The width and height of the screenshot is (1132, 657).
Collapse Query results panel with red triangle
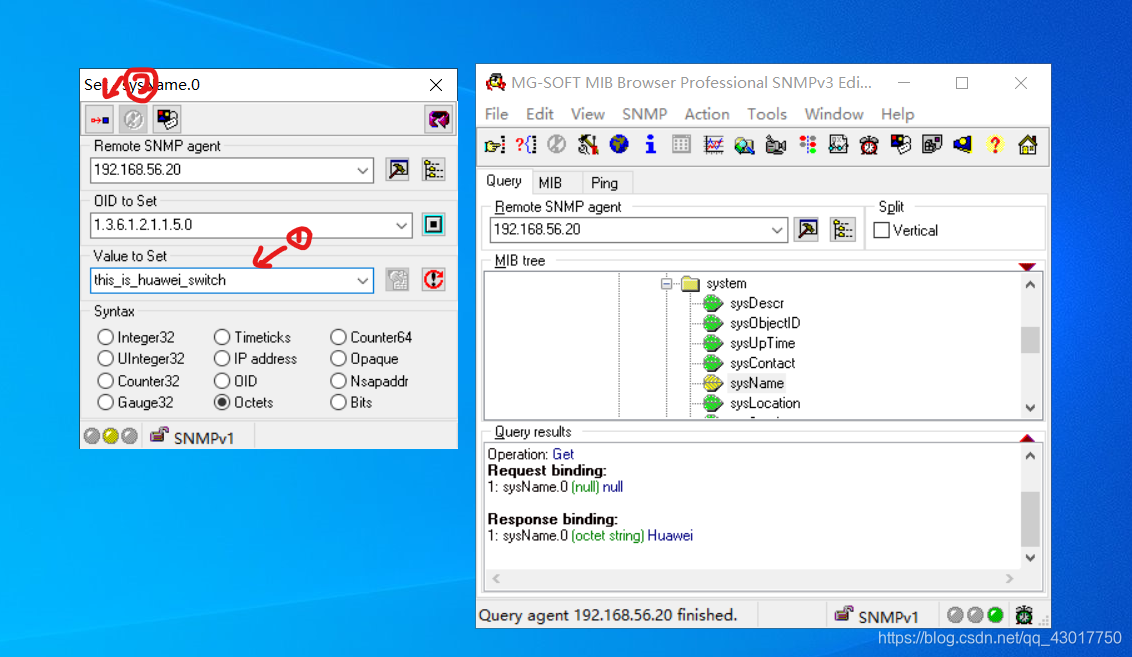click(x=1027, y=438)
